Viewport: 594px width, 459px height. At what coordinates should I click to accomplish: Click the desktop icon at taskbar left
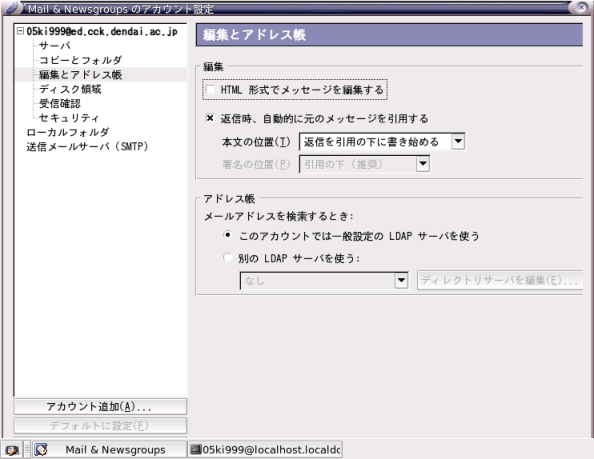12,450
